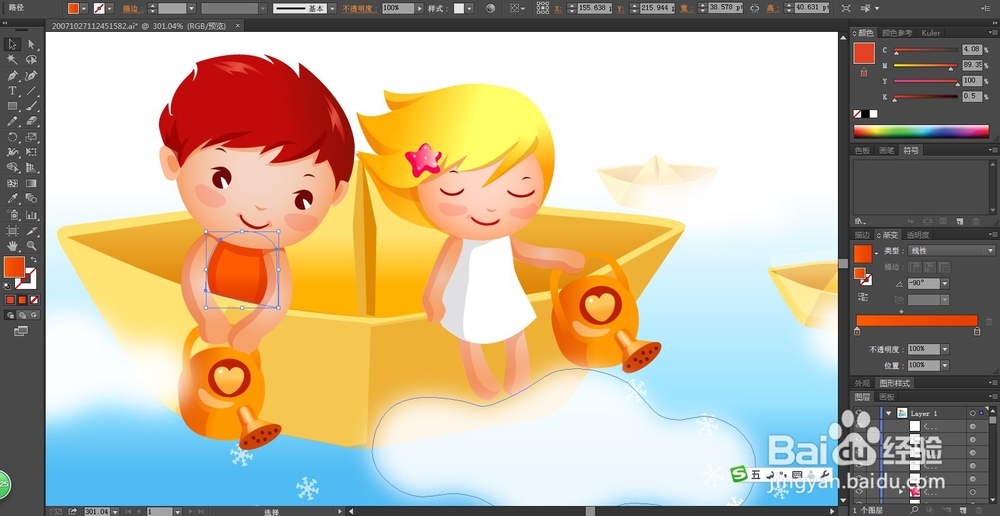The image size is (1000, 516).
Task: Open brush definition 基本 dropdown
Action: pos(332,8)
